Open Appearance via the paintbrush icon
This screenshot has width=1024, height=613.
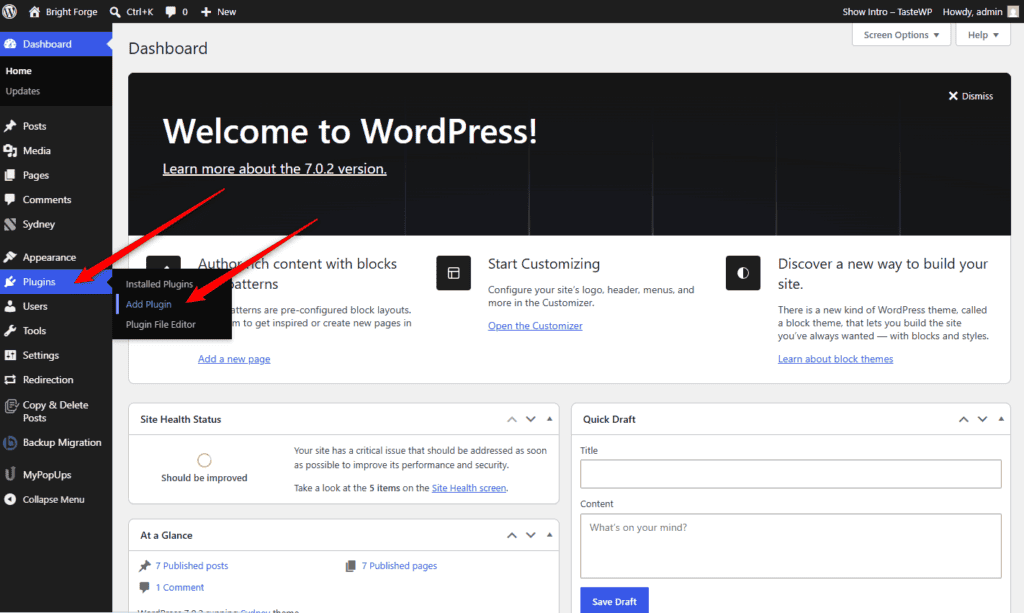[10, 257]
